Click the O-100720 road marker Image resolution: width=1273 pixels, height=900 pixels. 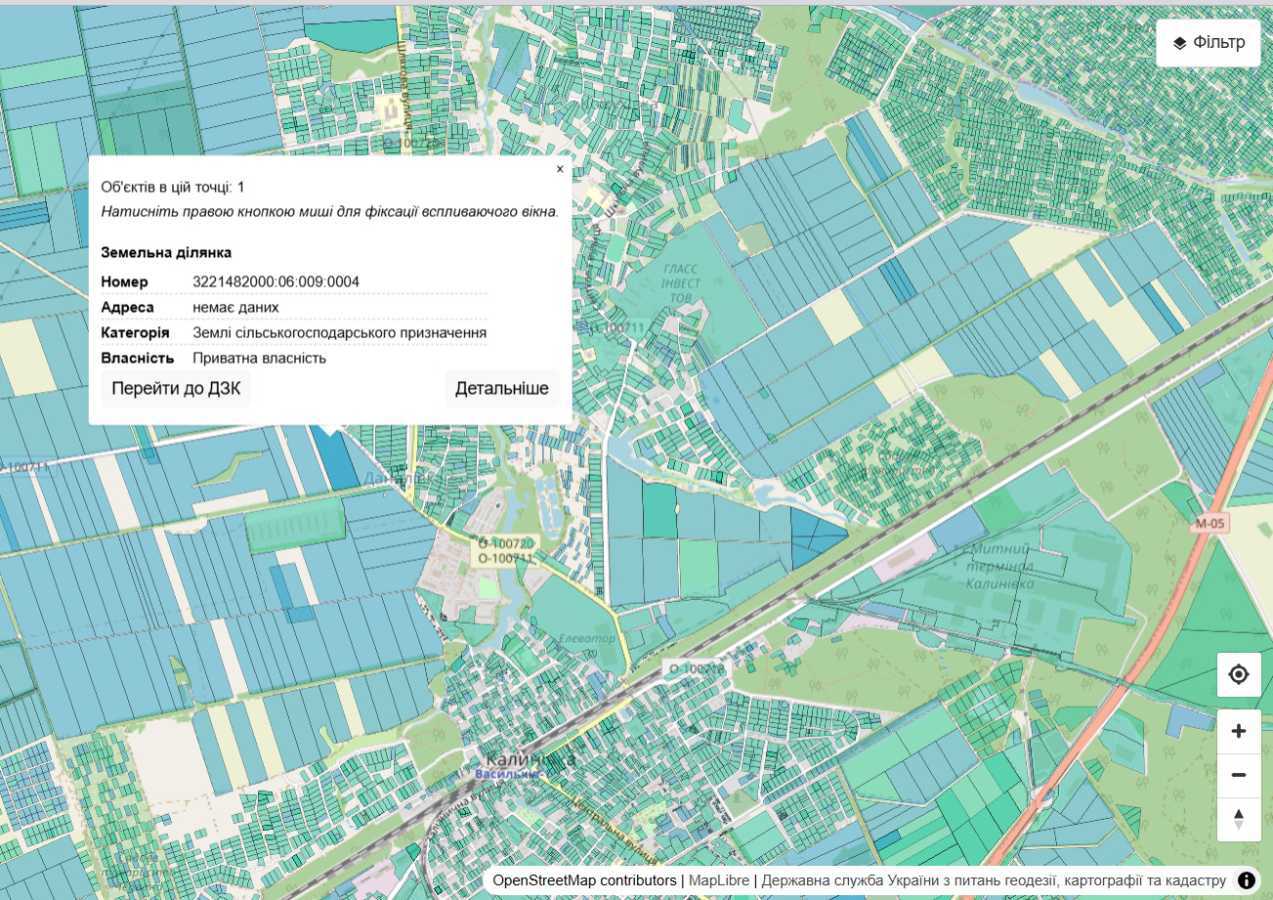[x=507, y=543]
